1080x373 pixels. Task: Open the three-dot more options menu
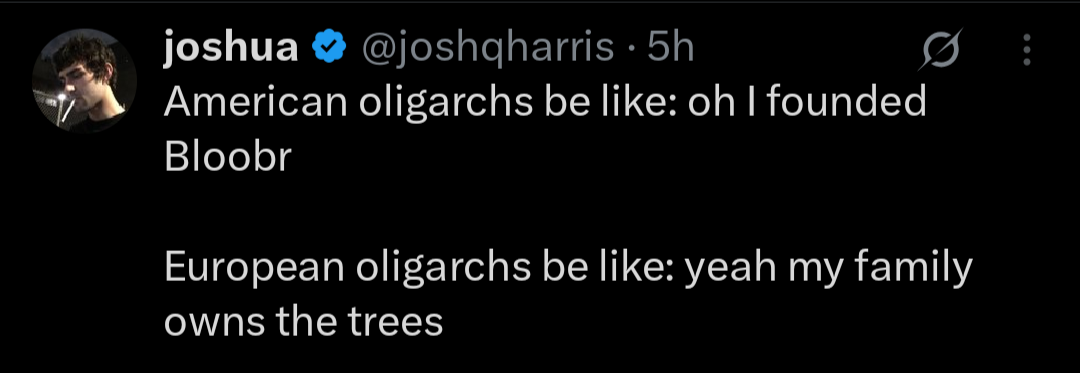[x=1027, y=50]
